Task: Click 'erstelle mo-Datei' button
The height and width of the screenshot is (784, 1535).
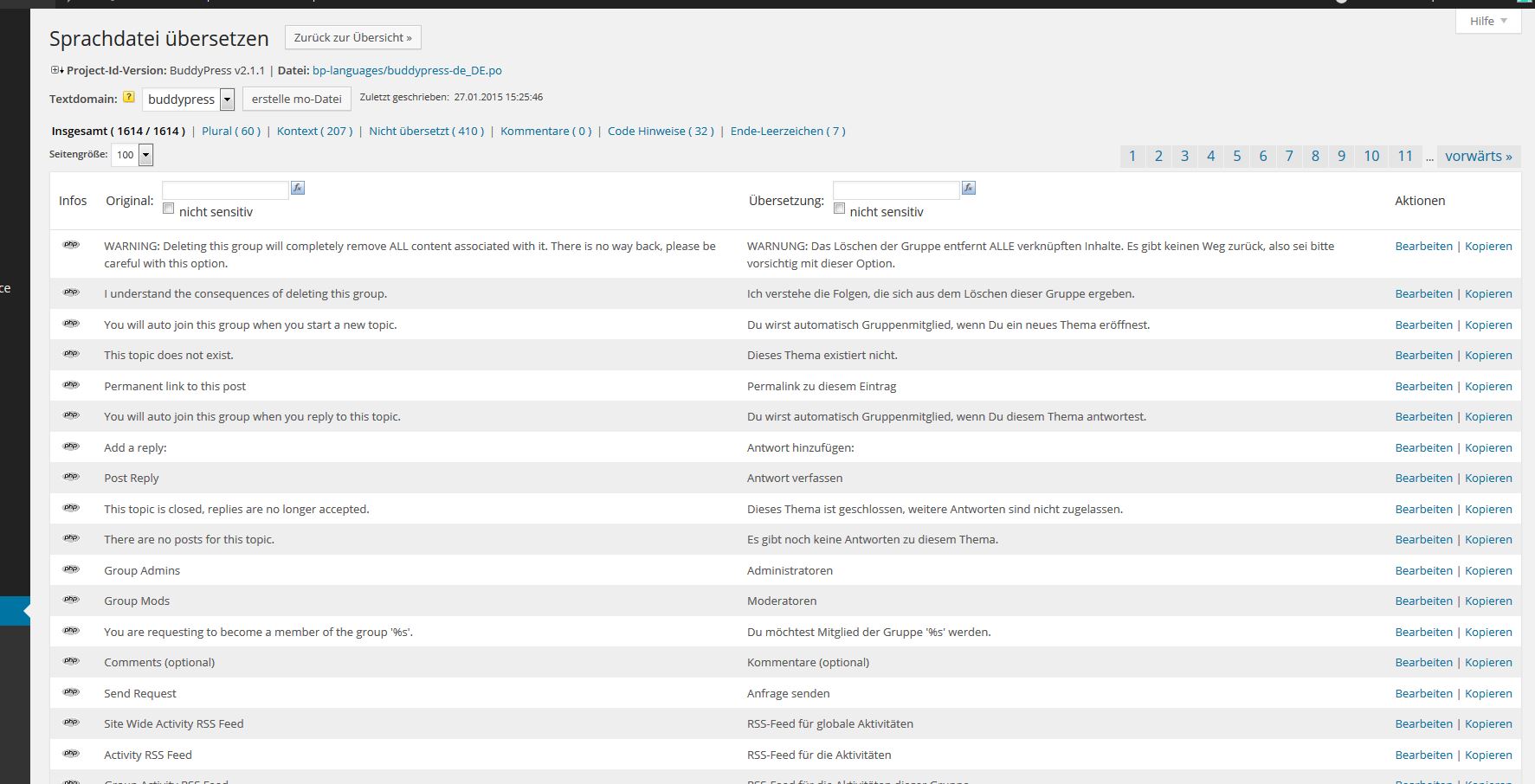Action: (296, 99)
